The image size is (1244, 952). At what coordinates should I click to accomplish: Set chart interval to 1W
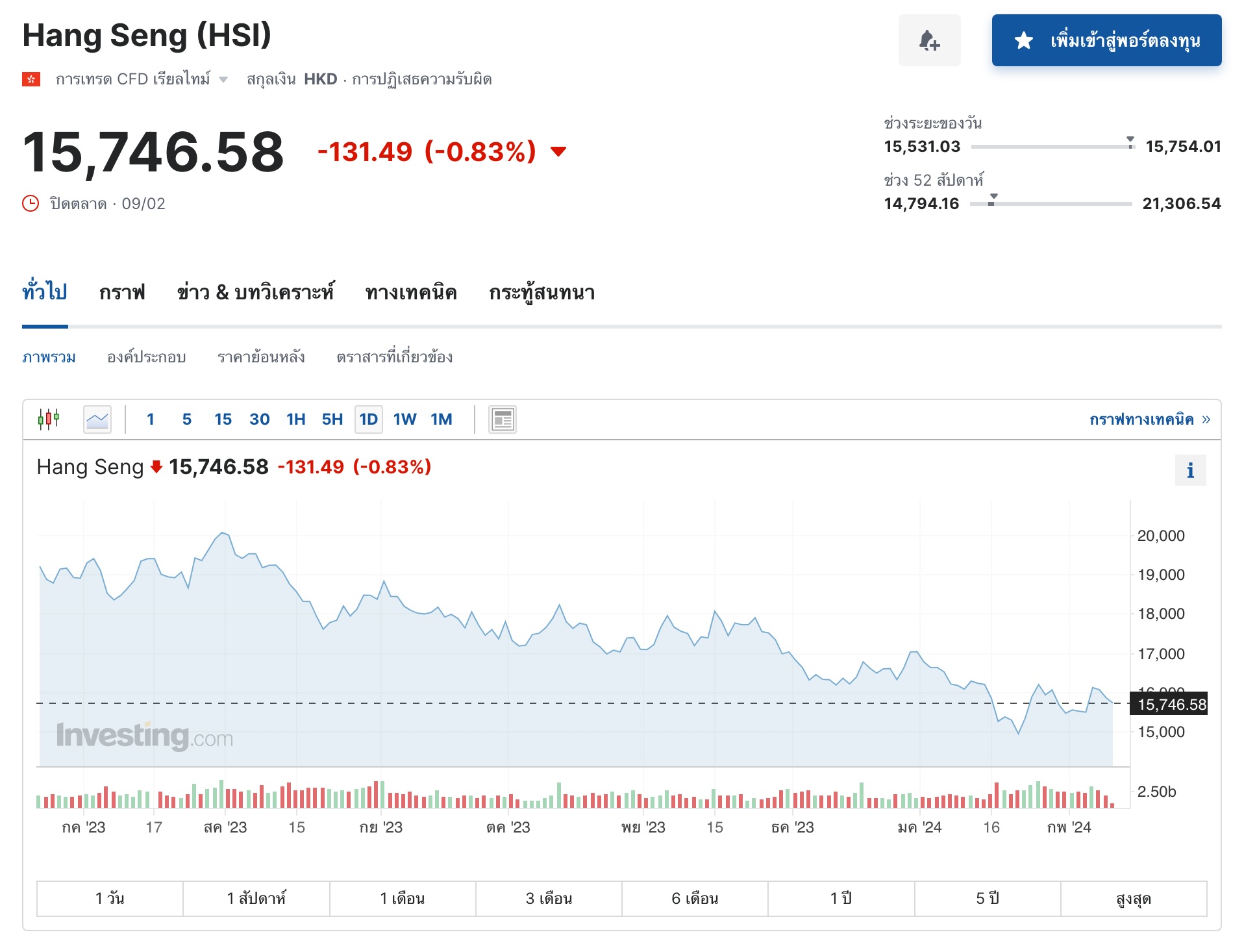pos(404,420)
